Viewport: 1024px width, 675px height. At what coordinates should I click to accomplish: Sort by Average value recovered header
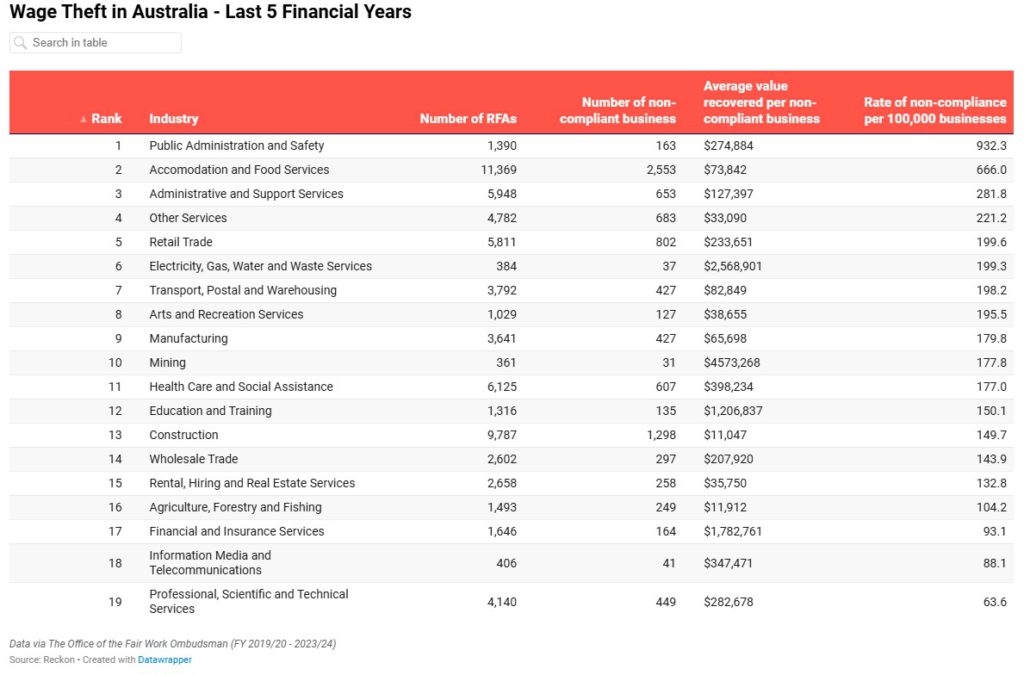(x=761, y=102)
